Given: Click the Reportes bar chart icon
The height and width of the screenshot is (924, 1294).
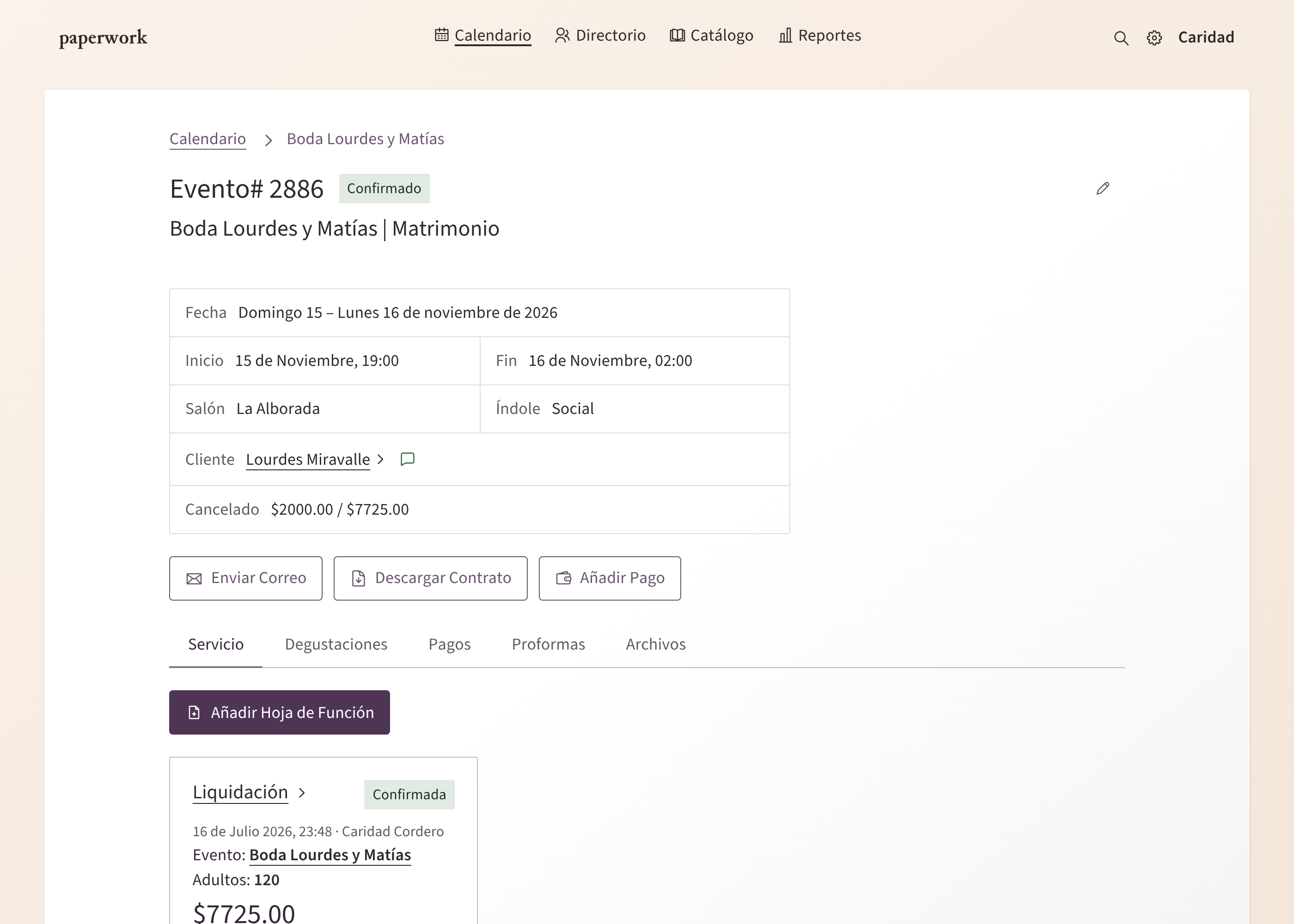Looking at the screenshot, I should pos(785,35).
